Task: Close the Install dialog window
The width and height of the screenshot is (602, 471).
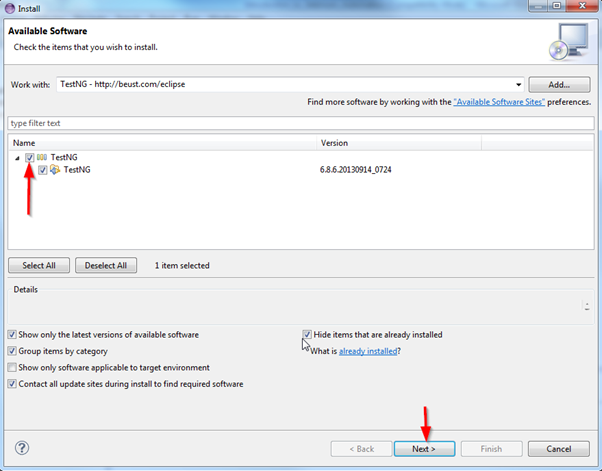Action: point(582,6)
